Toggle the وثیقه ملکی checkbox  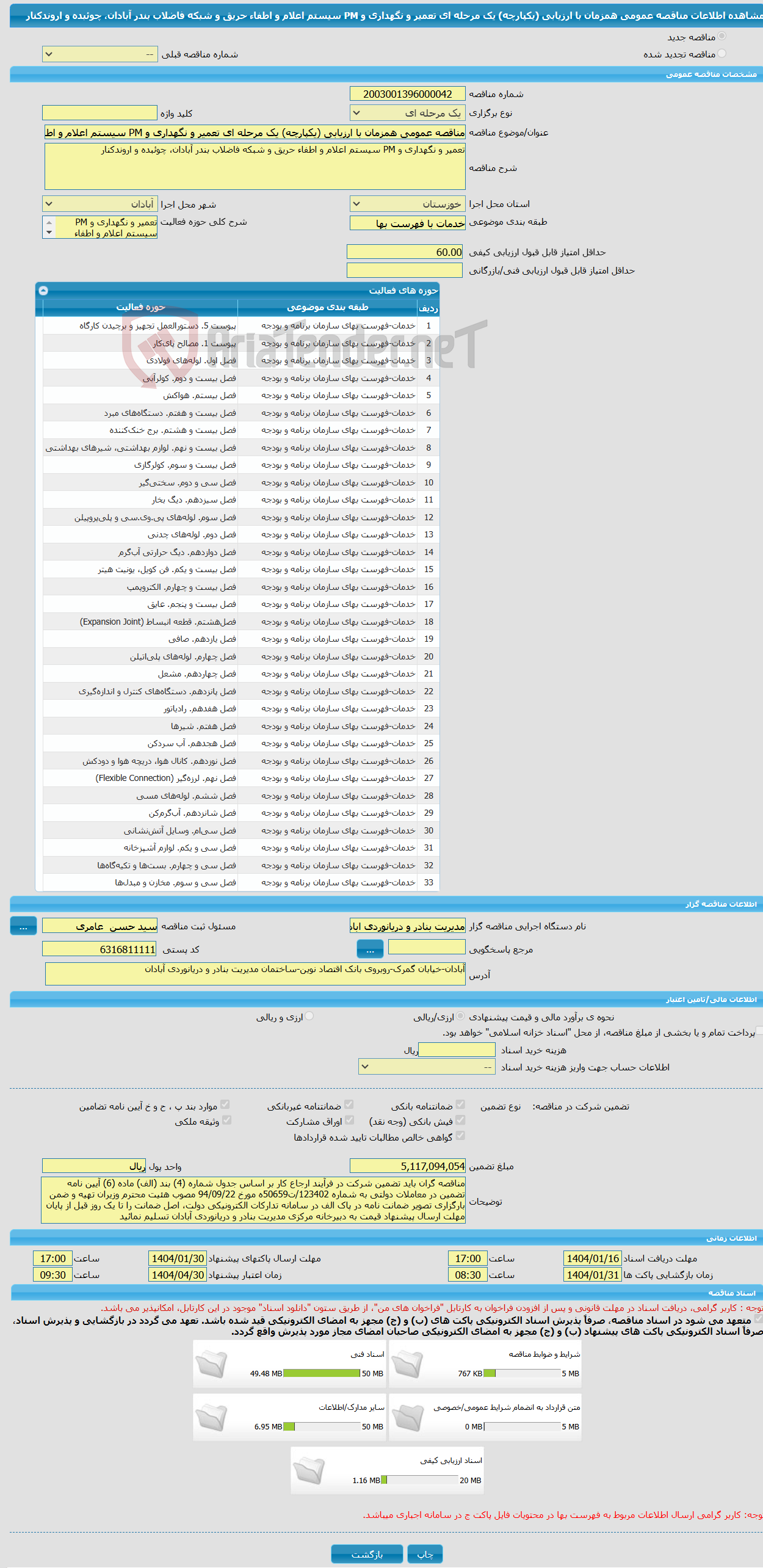point(226,1120)
